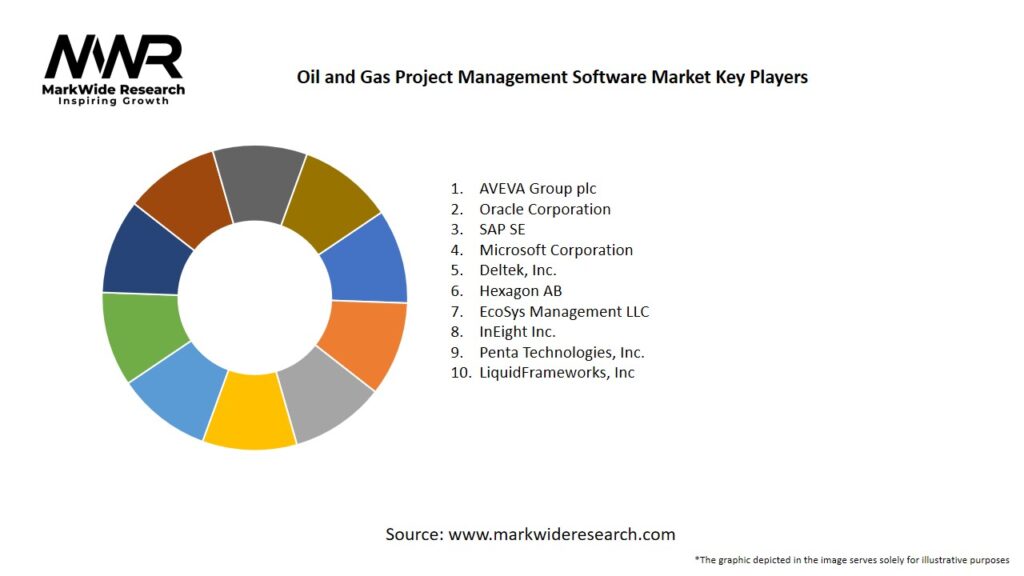Select Microsoft Corporation list item
Image resolution: width=1024 pixels, height=576 pixels.
pyautogui.click(x=555, y=250)
